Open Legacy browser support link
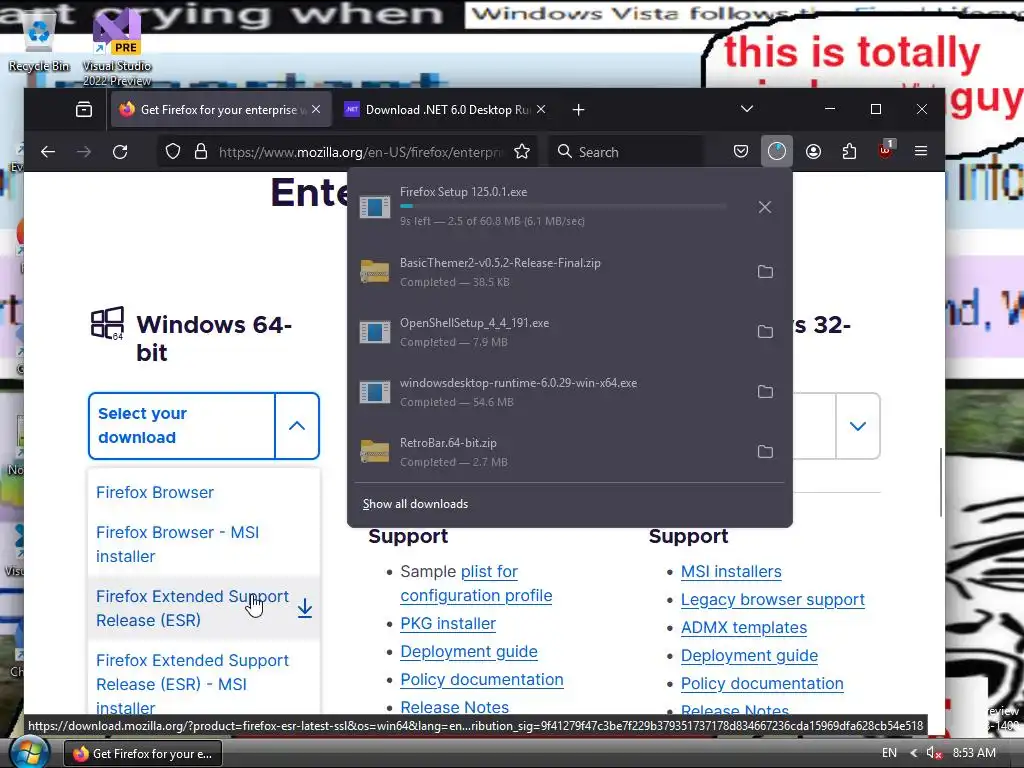The width and height of the screenshot is (1024, 768). [x=773, y=600]
